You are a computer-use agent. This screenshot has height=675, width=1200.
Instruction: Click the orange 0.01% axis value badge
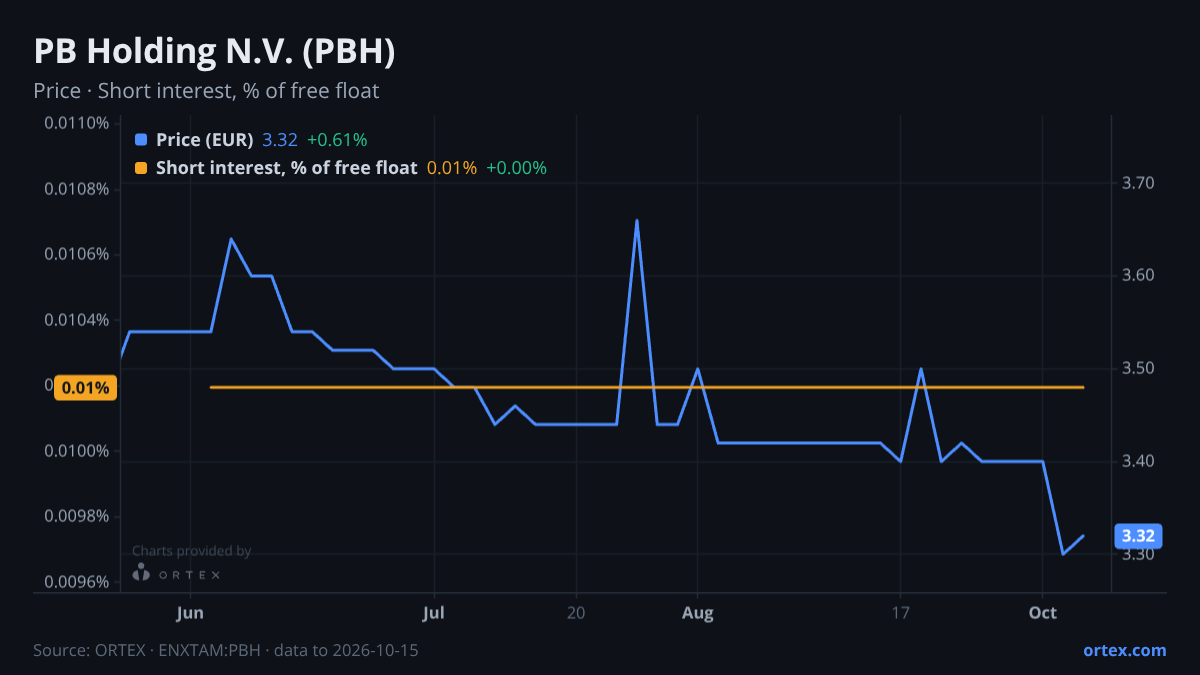coord(86,388)
